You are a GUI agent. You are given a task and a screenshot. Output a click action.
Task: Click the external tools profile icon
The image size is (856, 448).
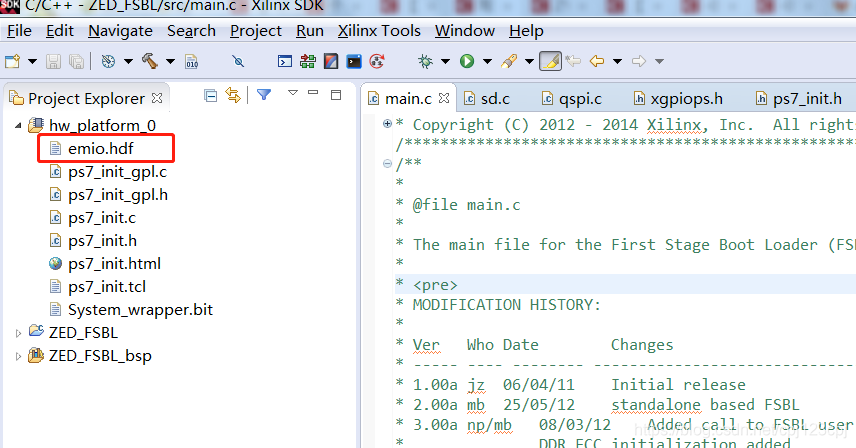coord(509,61)
